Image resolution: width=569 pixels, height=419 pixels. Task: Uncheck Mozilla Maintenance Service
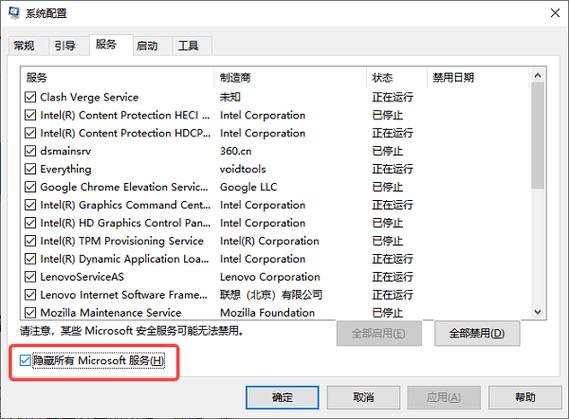[x=30, y=313]
